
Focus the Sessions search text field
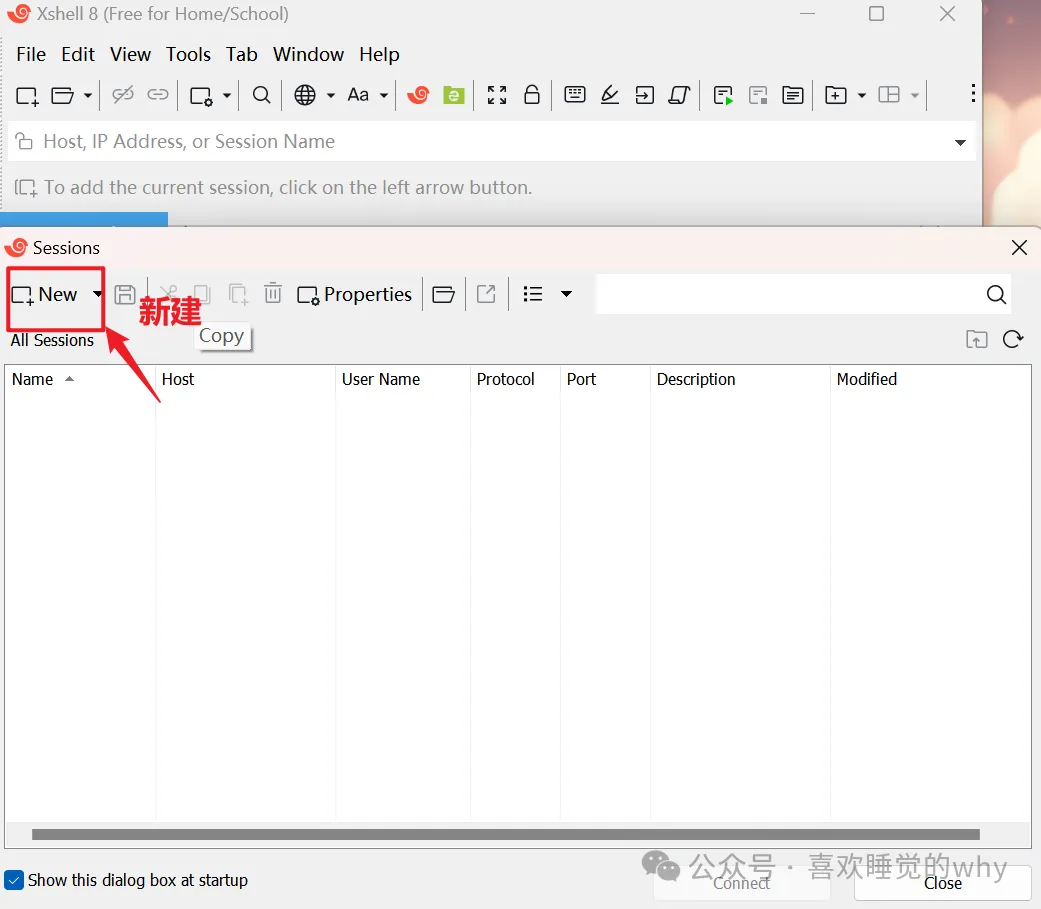789,294
